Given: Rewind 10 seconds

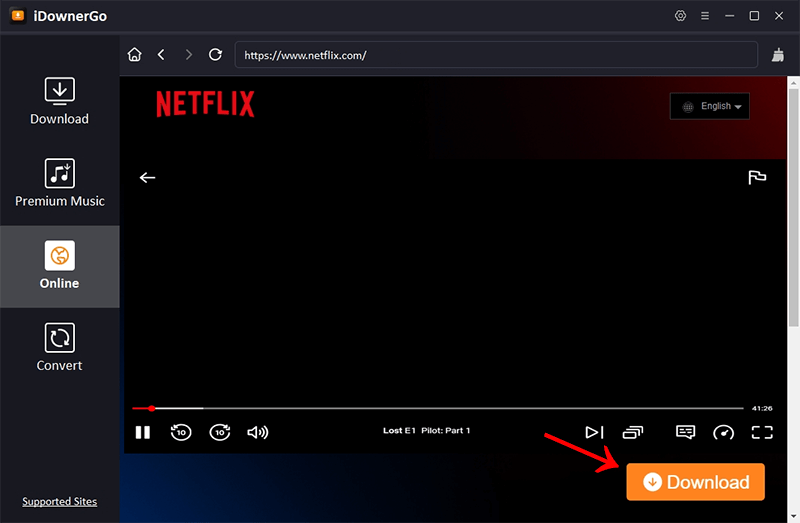Looking at the screenshot, I should (181, 432).
